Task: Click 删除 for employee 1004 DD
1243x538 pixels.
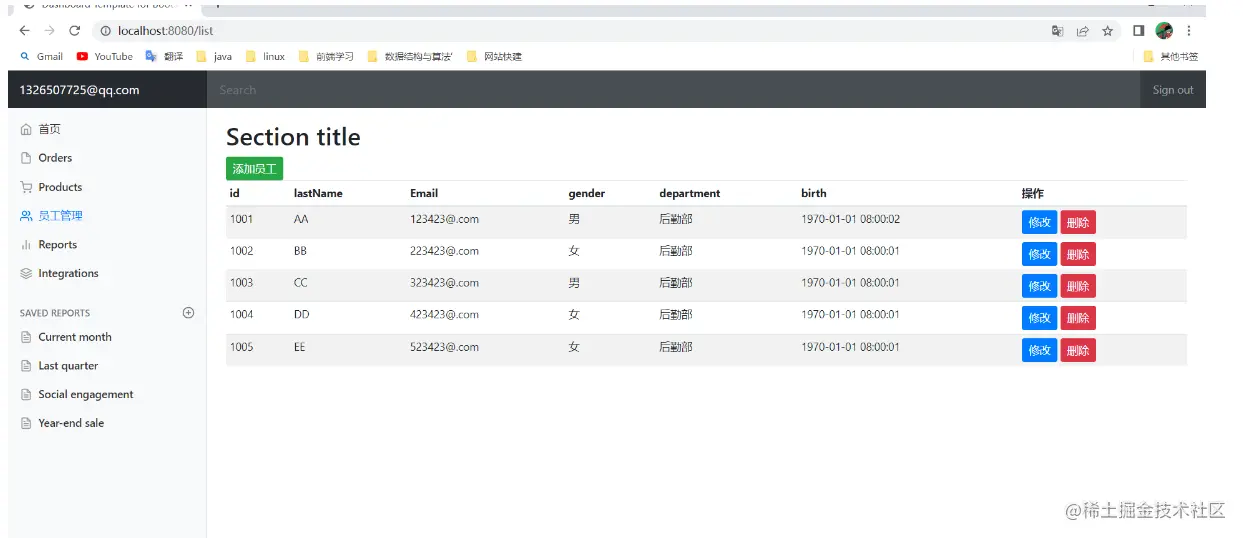Action: click(x=1078, y=318)
